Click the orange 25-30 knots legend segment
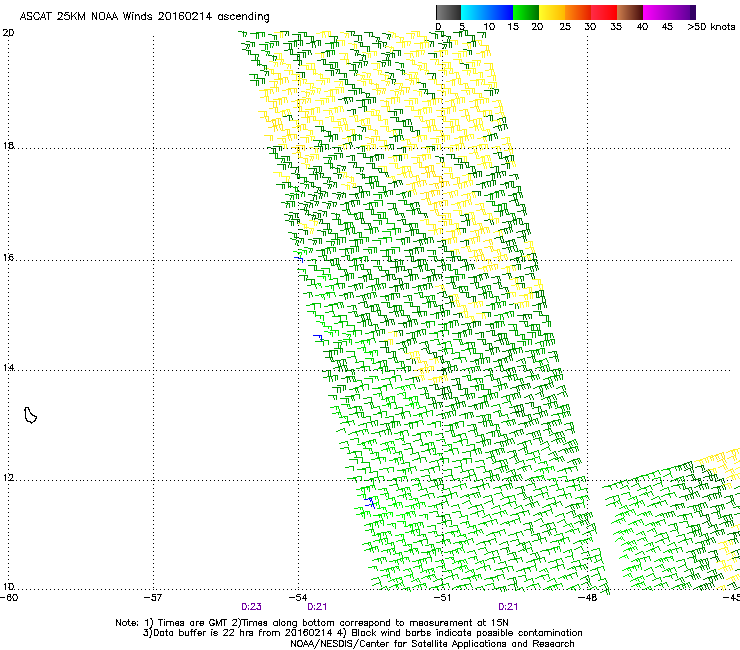740x650 pixels. tap(578, 12)
